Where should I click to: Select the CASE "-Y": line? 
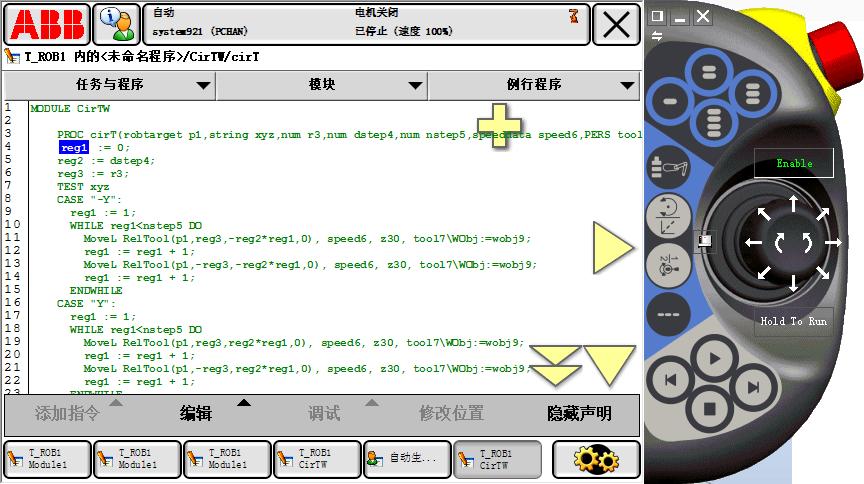pyautogui.click(x=89, y=200)
